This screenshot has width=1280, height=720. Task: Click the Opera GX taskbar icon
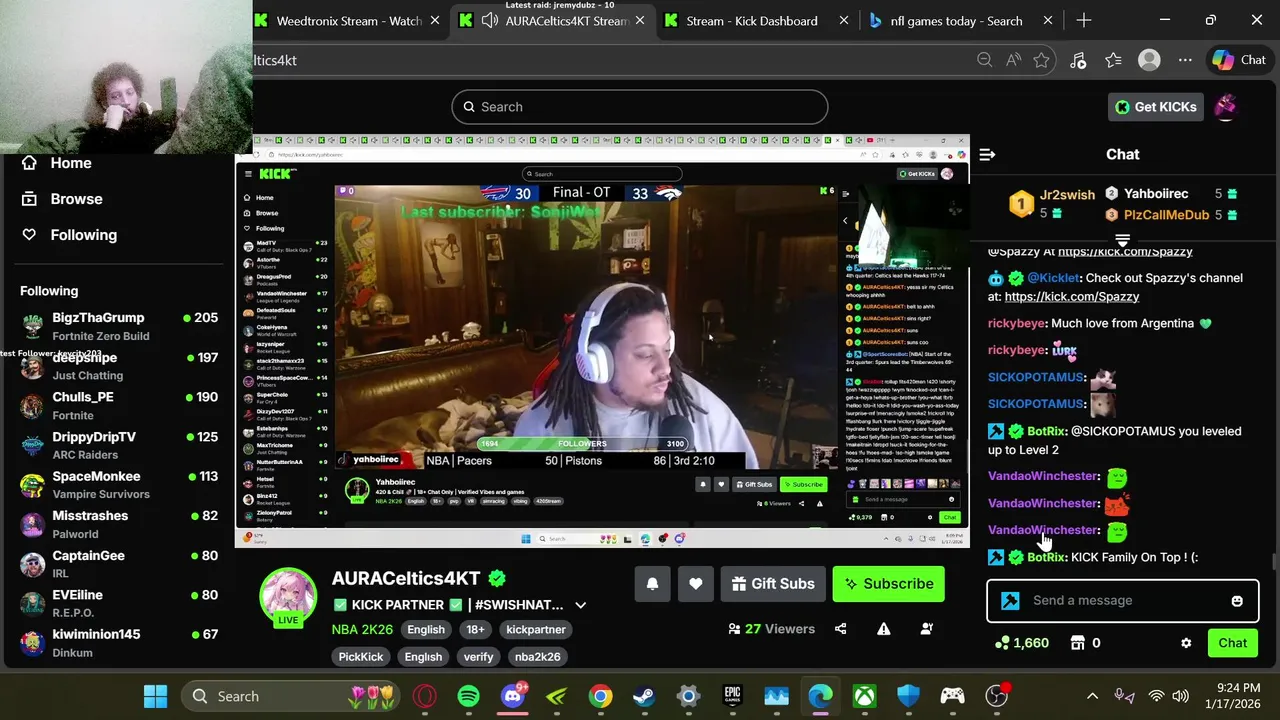tap(425, 696)
